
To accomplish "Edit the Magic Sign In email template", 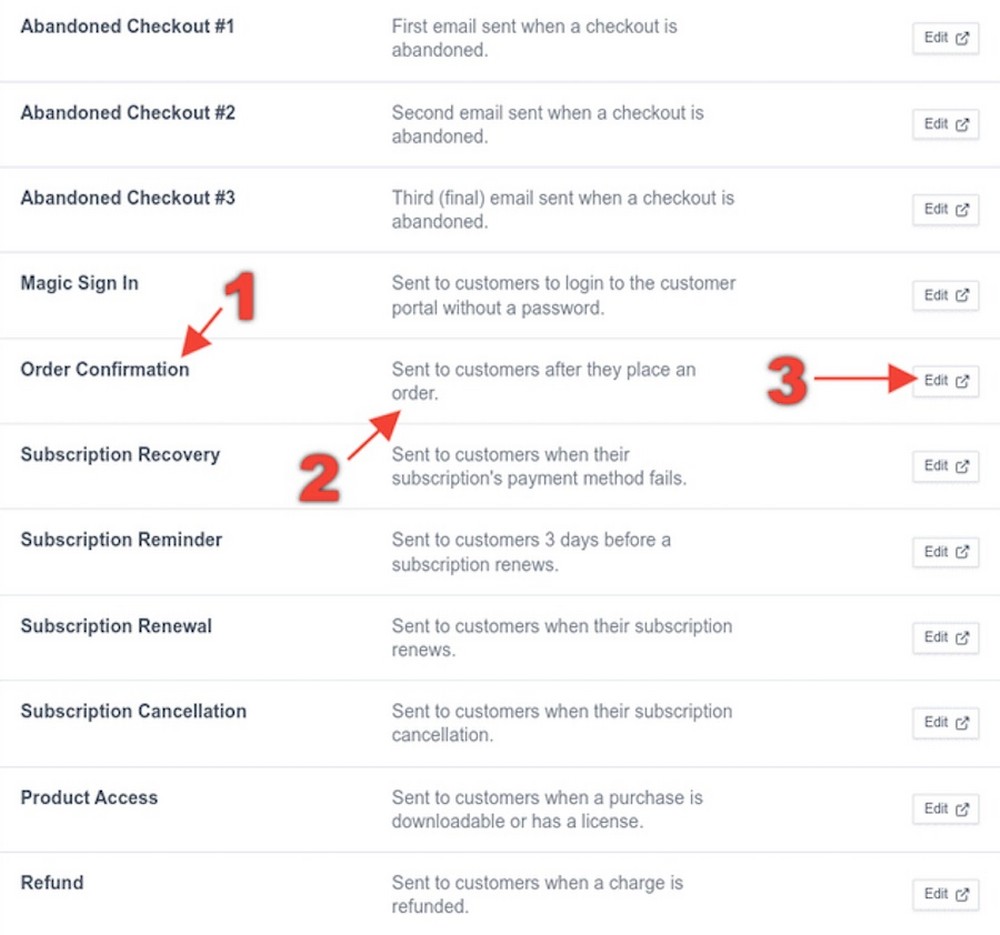I will 944,295.
